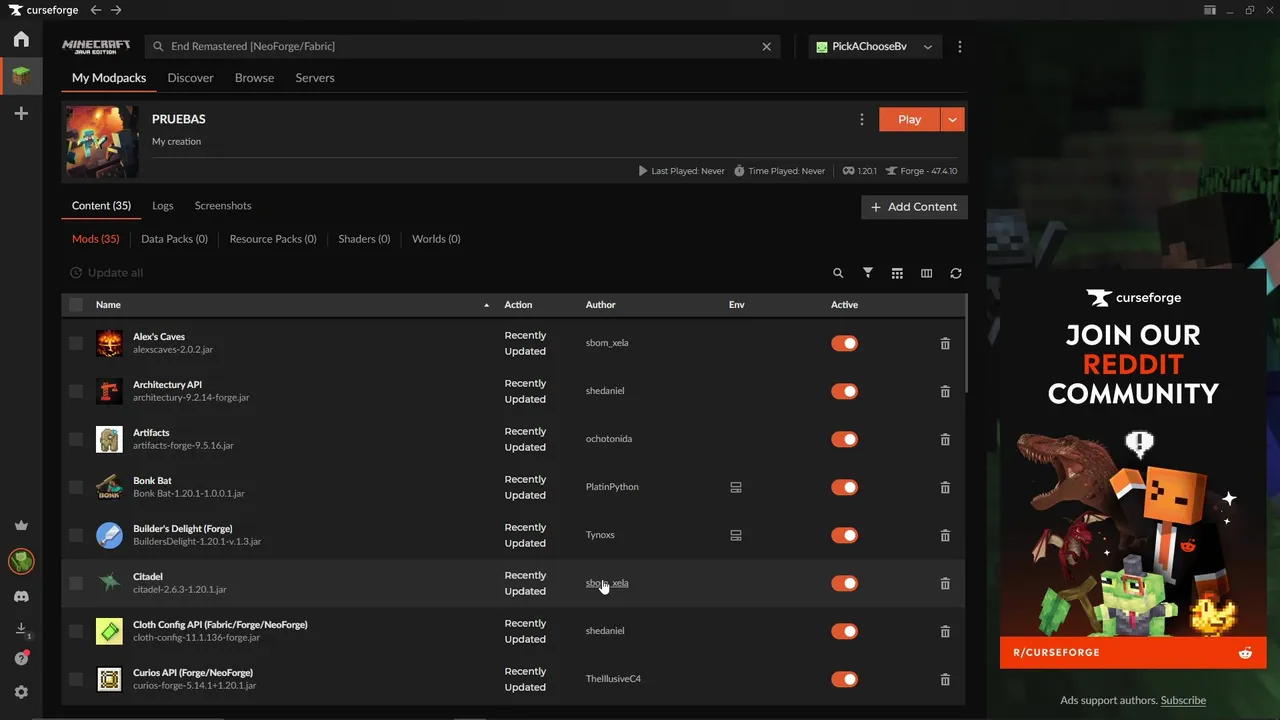
Task: Open the PickAChooseBv profile dropdown
Action: (875, 47)
